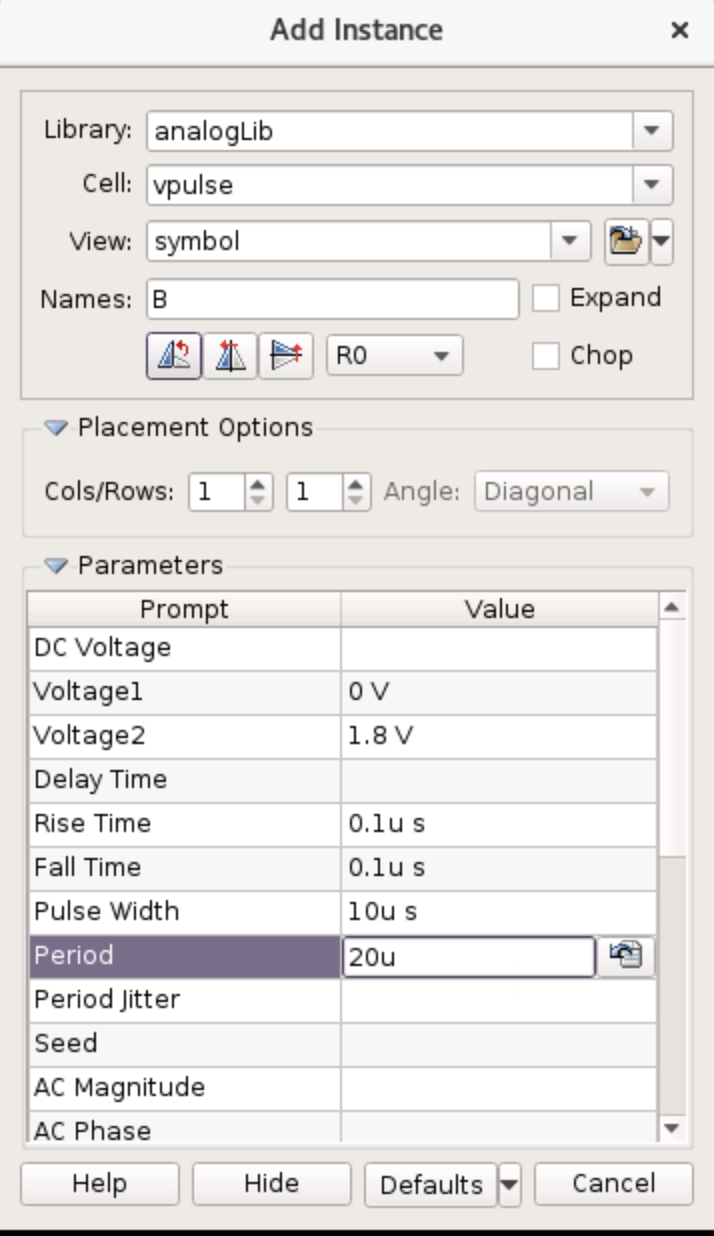
Task: Reset values with the Defaults button
Action: coord(432,1184)
